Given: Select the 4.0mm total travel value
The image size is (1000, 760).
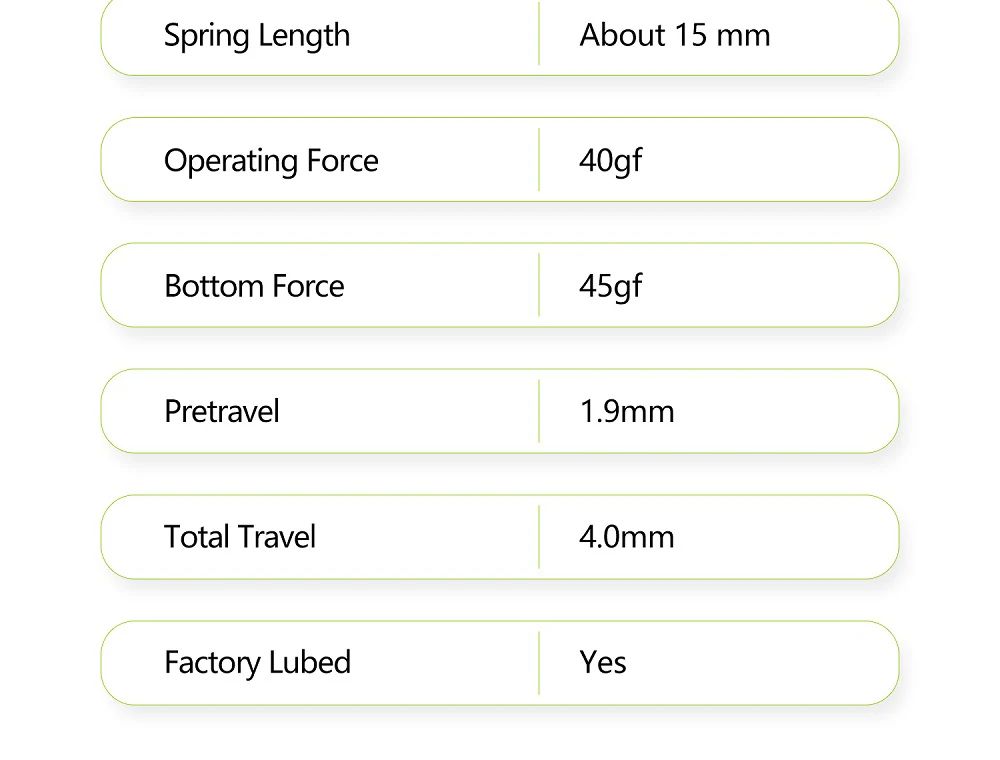Looking at the screenshot, I should click(x=627, y=537).
